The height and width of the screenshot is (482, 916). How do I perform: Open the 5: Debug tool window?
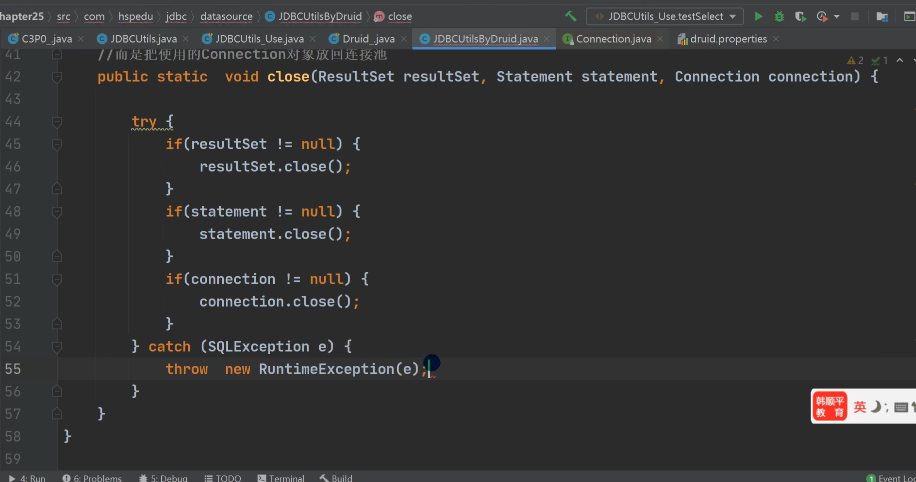(163, 478)
